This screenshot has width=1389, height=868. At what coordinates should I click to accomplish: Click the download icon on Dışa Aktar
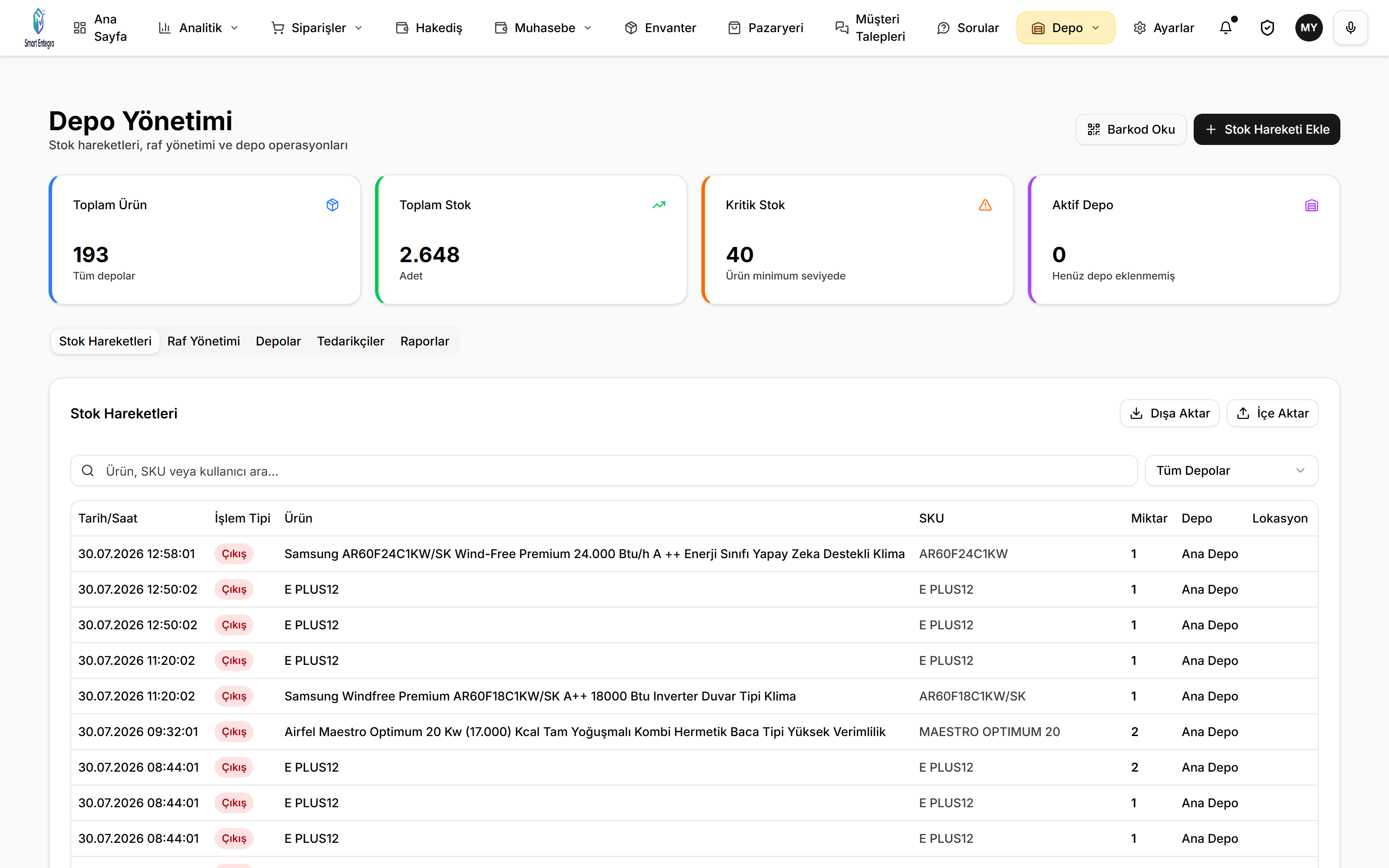[1136, 413]
